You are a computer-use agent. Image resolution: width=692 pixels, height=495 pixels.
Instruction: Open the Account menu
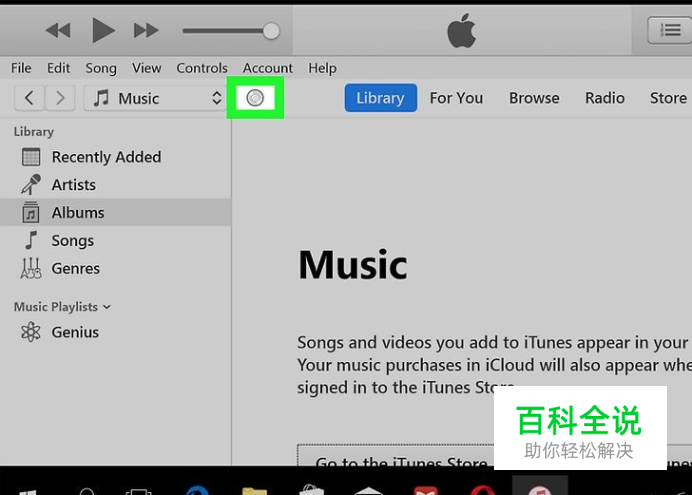click(x=267, y=68)
